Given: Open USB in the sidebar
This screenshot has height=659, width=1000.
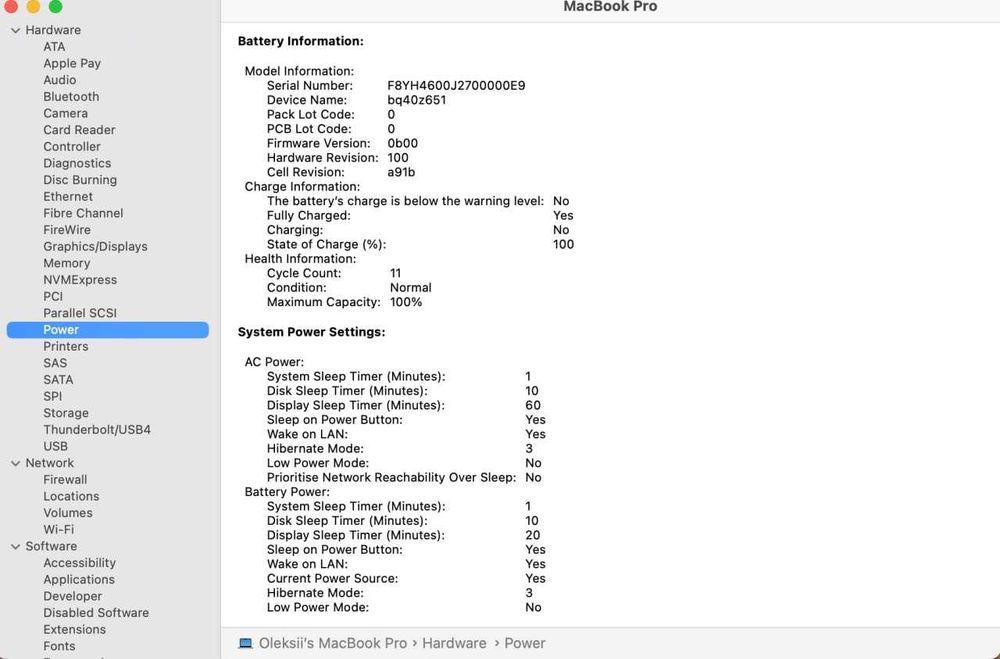Looking at the screenshot, I should coord(55,446).
